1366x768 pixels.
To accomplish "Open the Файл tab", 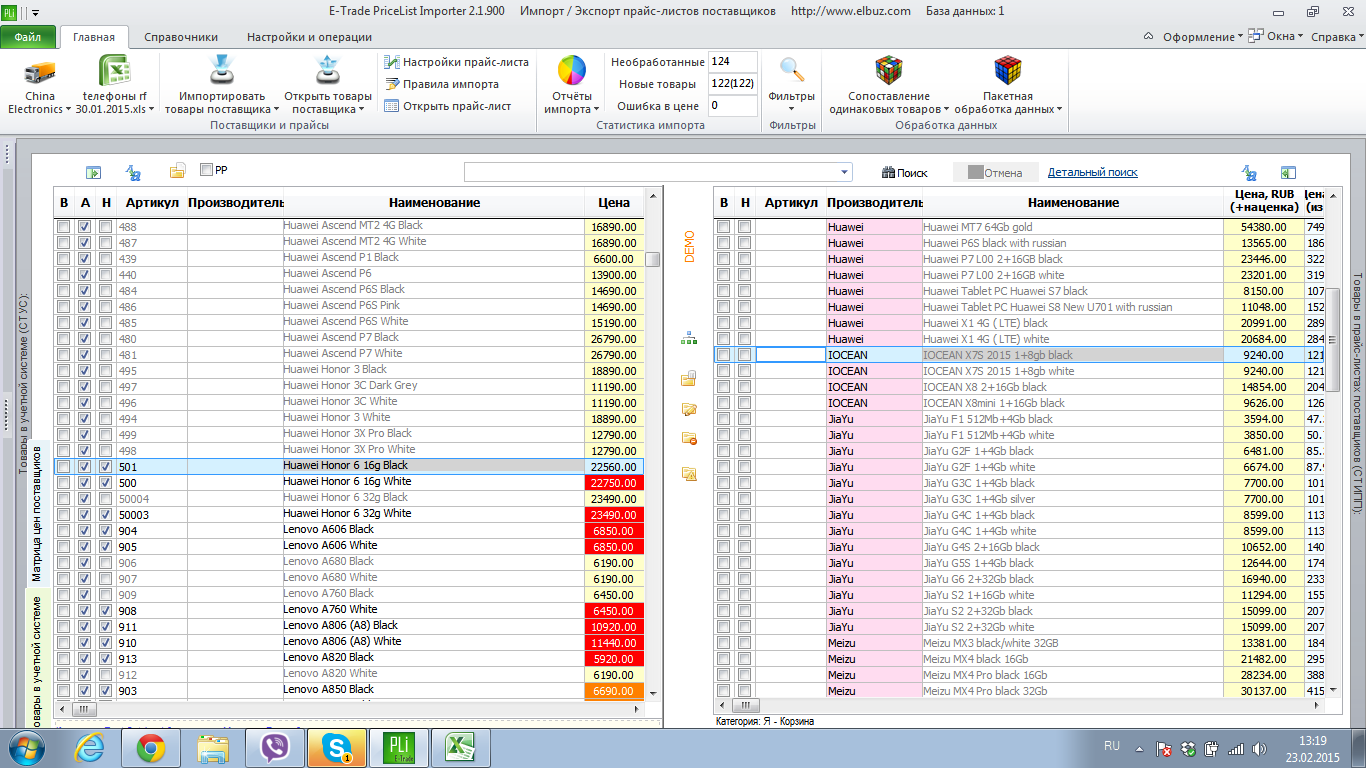I will 28,37.
